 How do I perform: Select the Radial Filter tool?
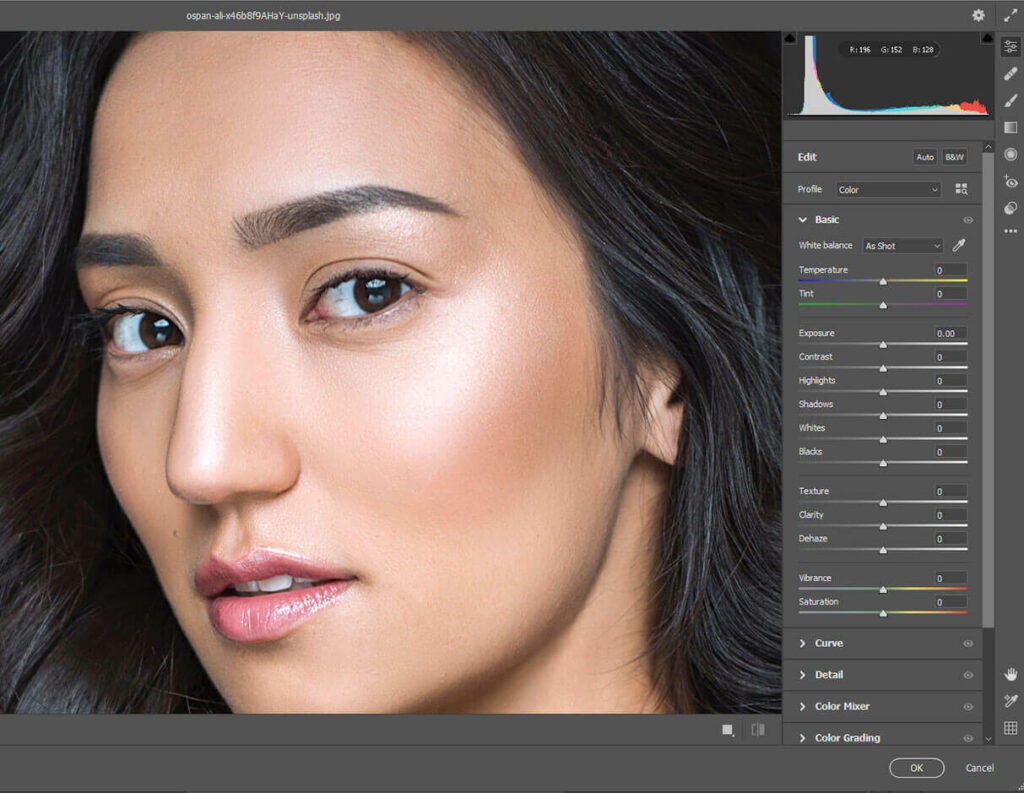[x=1010, y=155]
